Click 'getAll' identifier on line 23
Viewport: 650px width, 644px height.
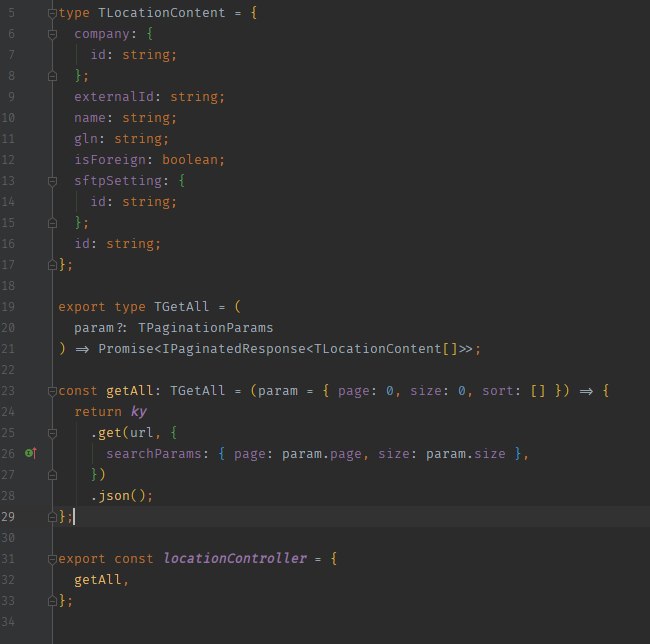point(130,391)
